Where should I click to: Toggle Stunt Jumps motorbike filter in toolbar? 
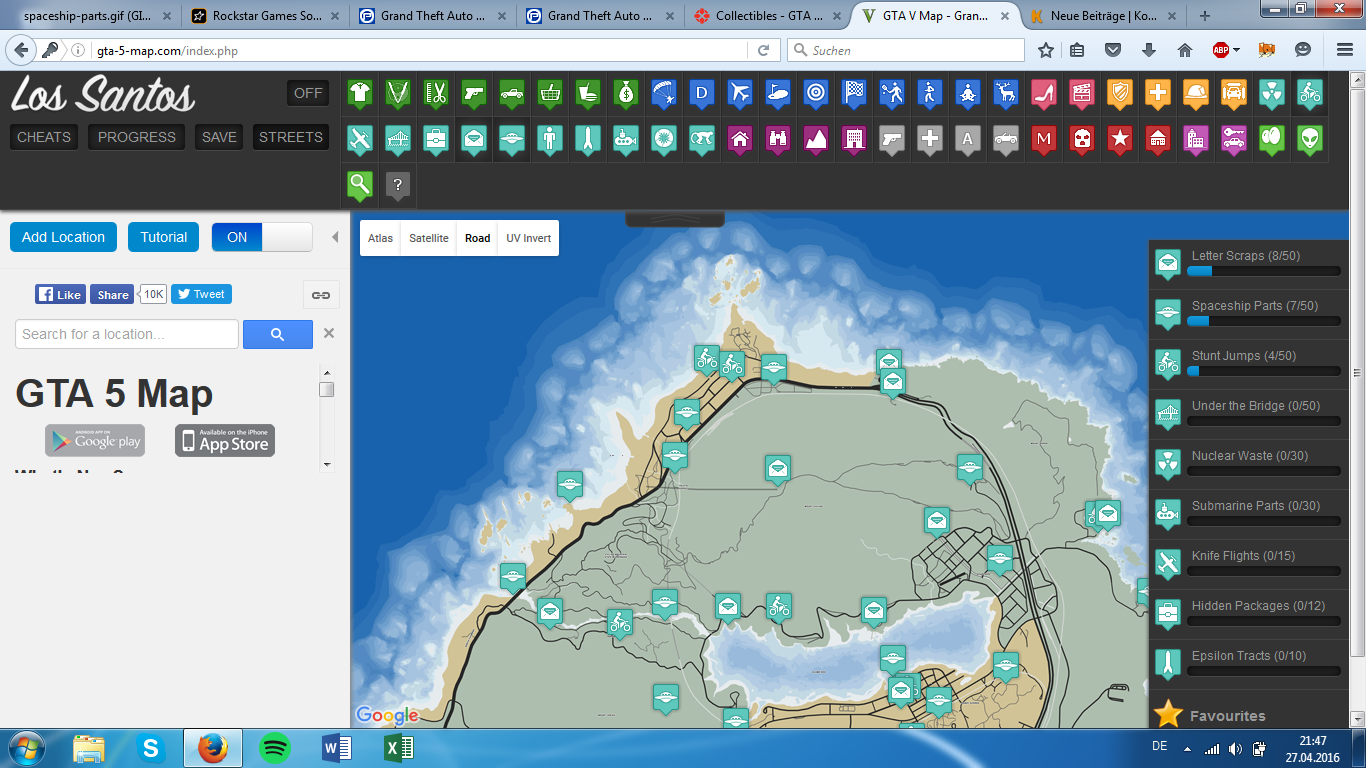[x=1309, y=94]
